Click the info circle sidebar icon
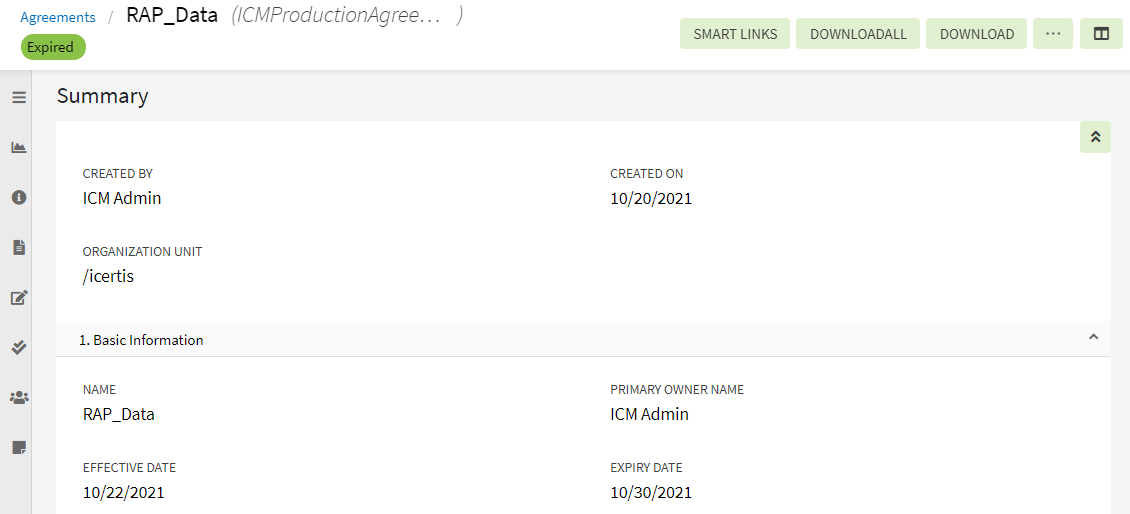 tap(18, 197)
